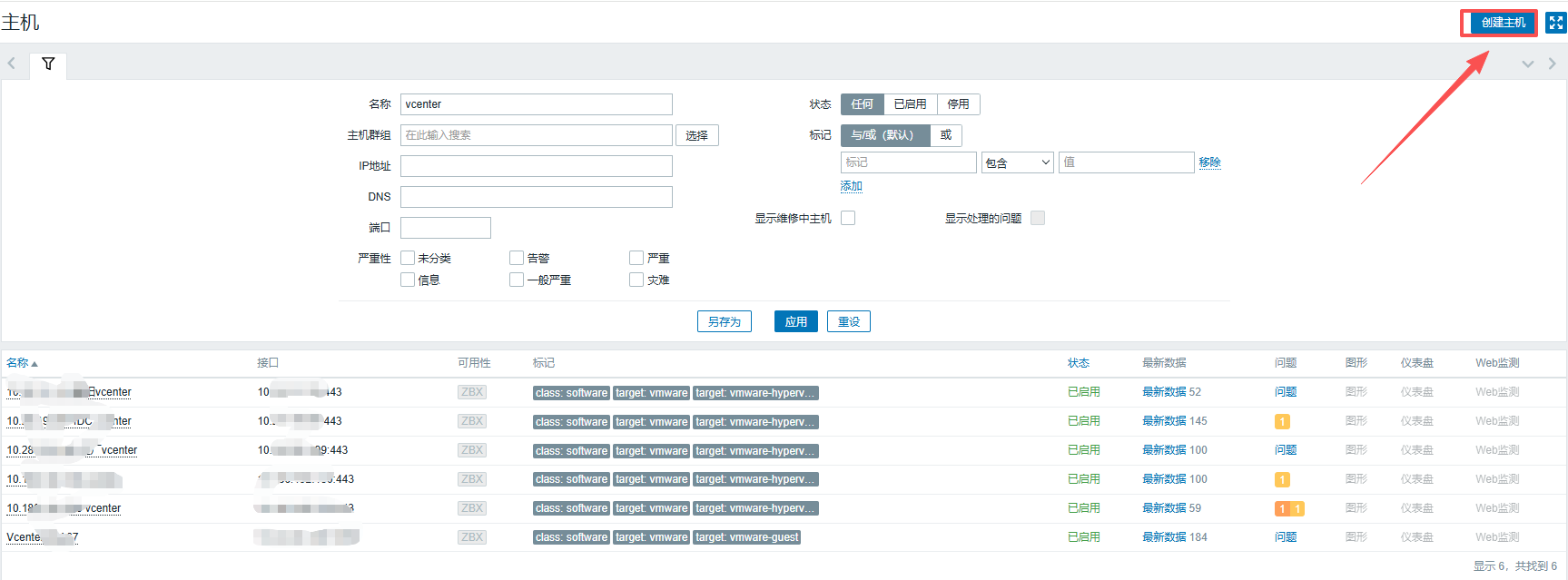Tick the 未分类 severity checkbox
Image resolution: width=1568 pixels, height=580 pixels.
coord(408,258)
